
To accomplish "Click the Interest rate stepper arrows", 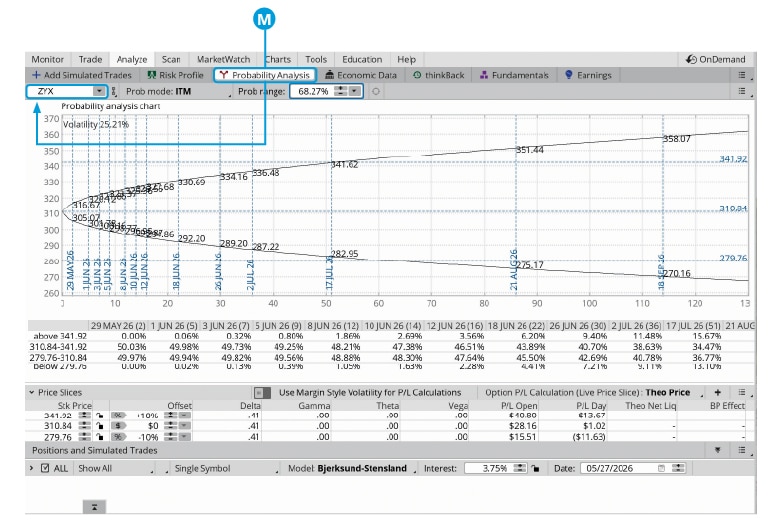I will (x=519, y=468).
